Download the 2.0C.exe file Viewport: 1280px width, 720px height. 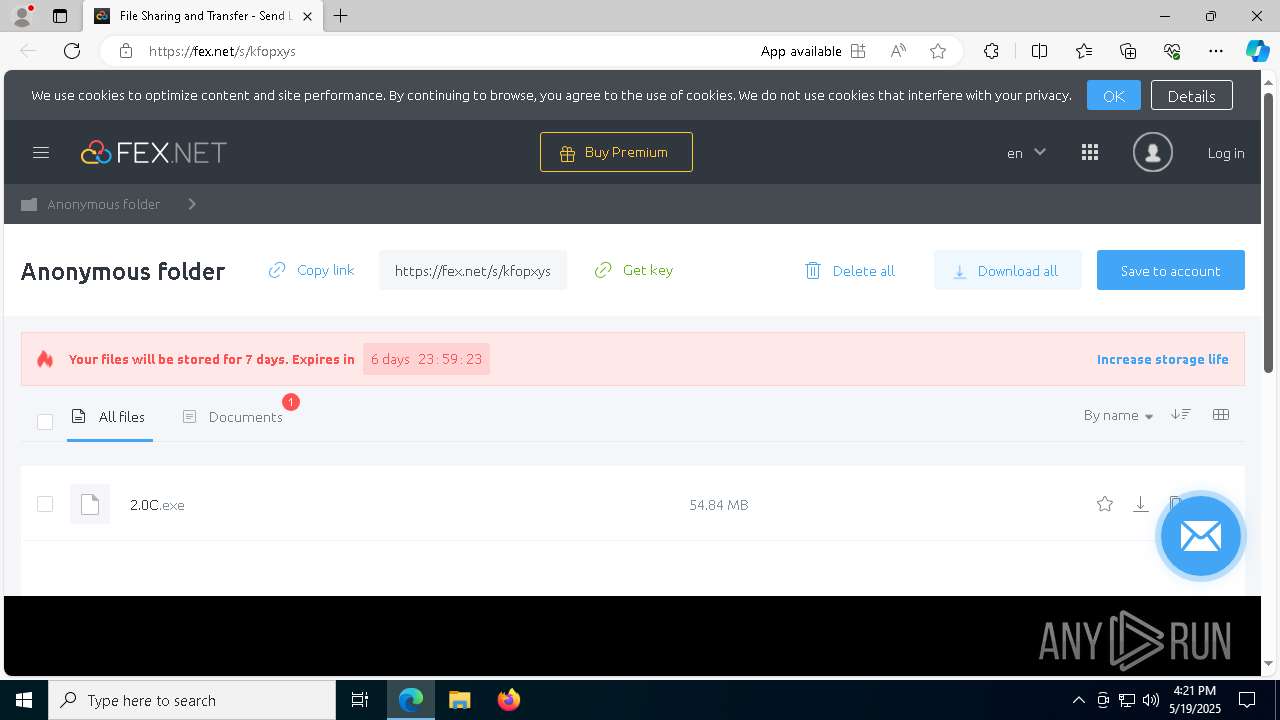click(1140, 504)
